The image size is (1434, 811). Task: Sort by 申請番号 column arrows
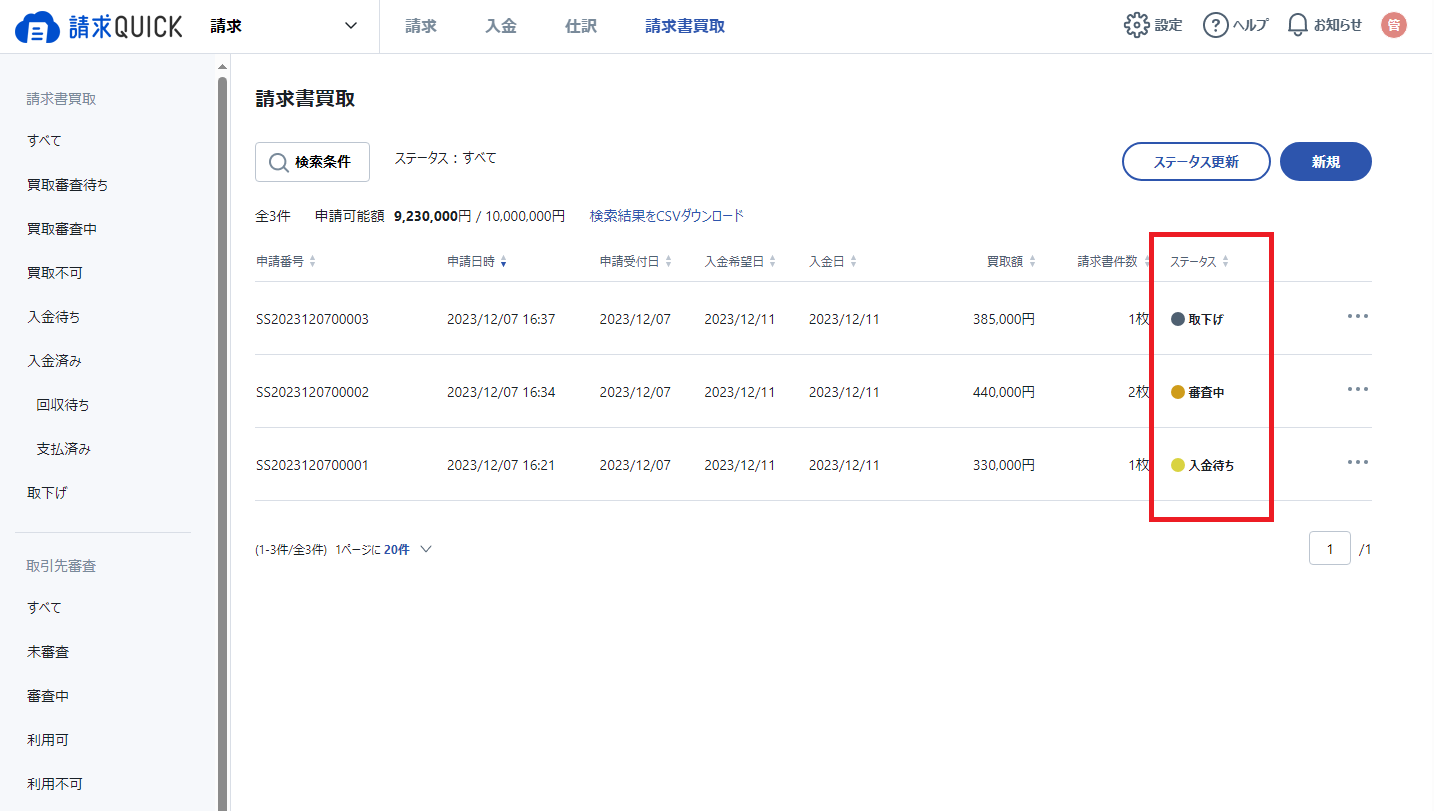pyautogui.click(x=312, y=262)
